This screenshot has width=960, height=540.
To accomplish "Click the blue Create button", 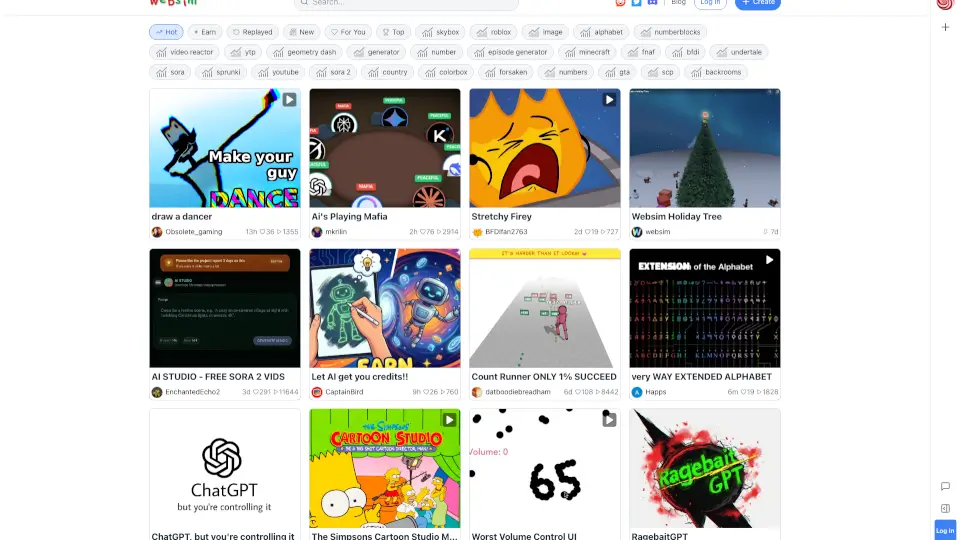I will click(758, 3).
